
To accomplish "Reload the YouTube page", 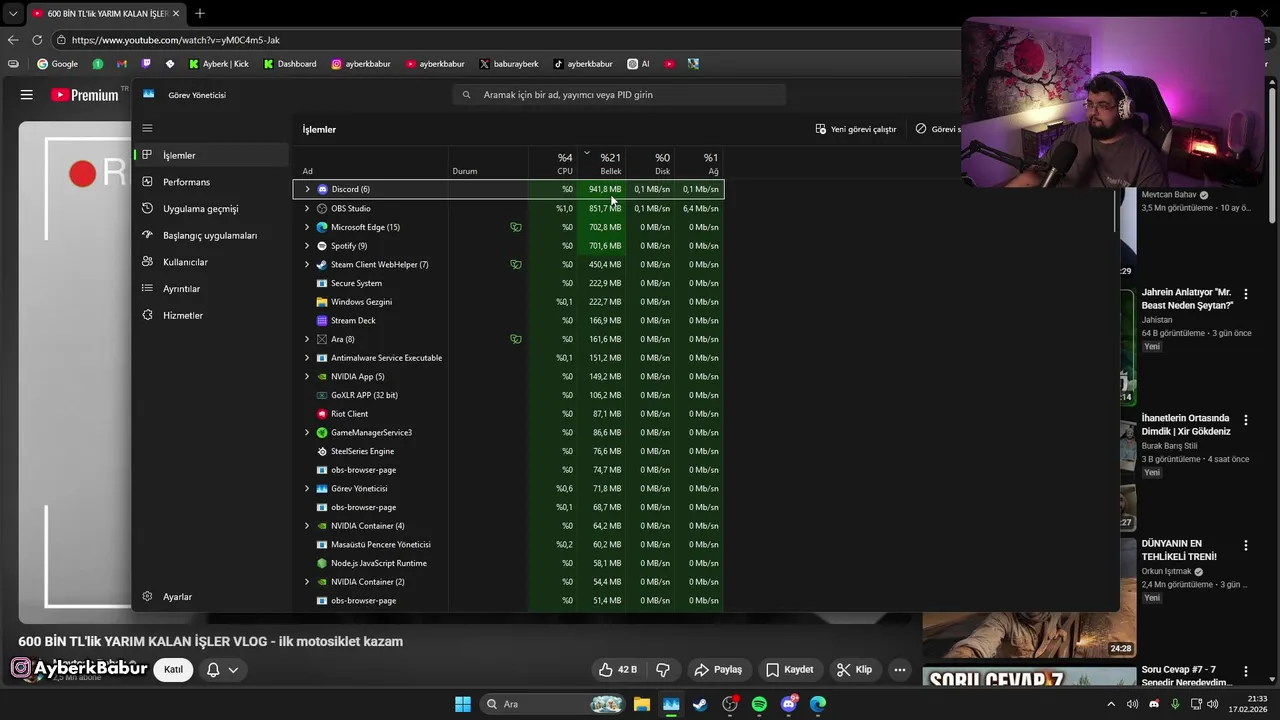I will [x=37, y=40].
